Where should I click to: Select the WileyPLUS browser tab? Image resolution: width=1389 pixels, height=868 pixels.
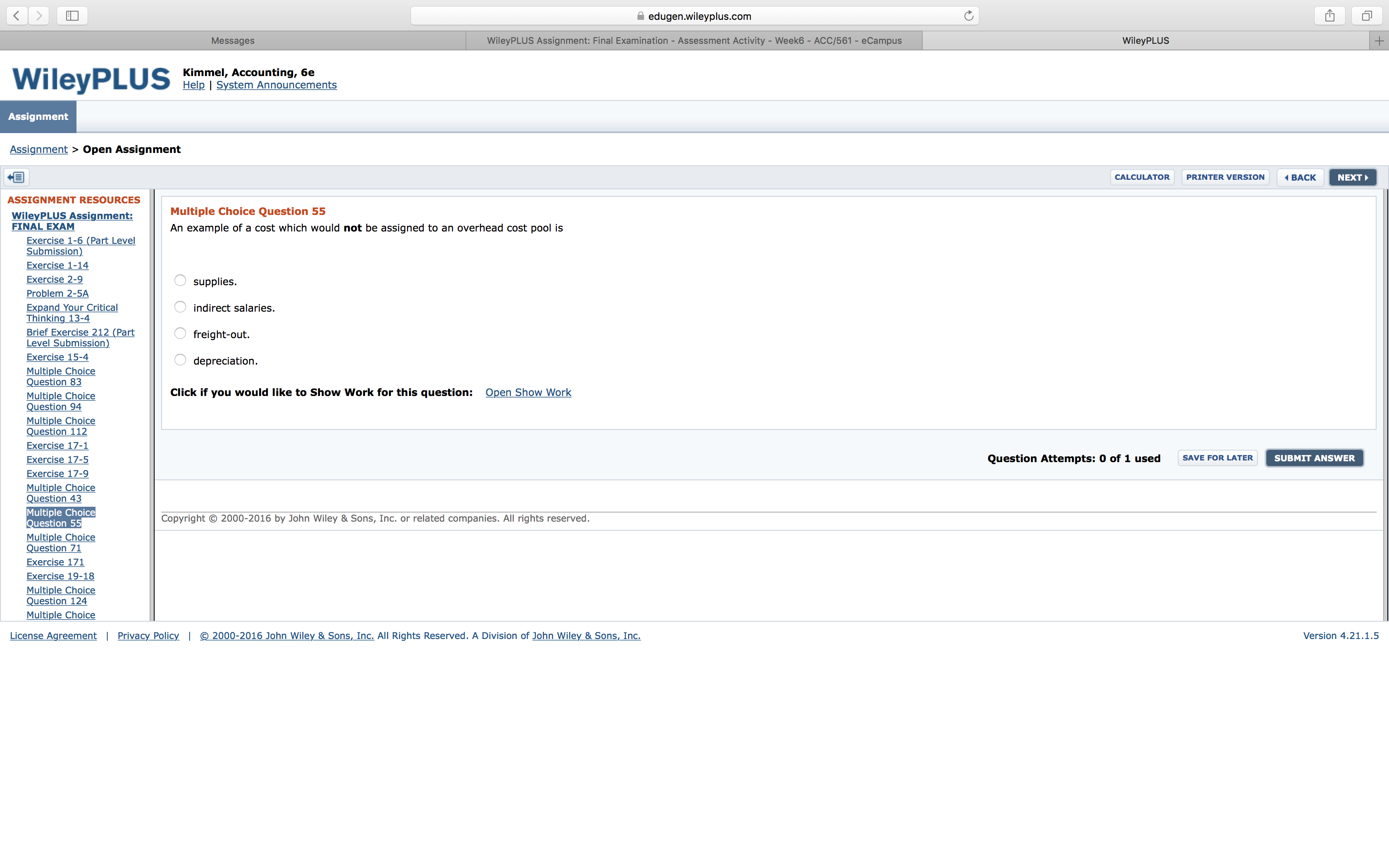point(1146,41)
